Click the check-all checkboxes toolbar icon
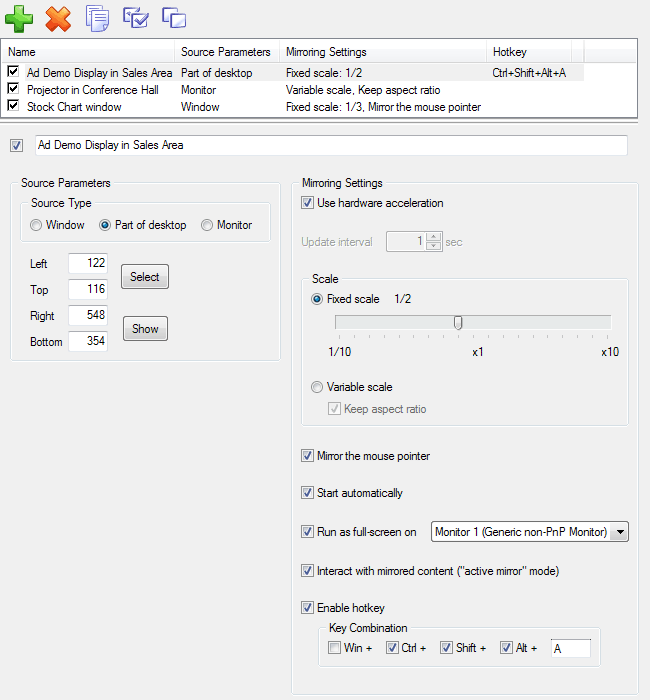650x700 pixels. pos(136,18)
